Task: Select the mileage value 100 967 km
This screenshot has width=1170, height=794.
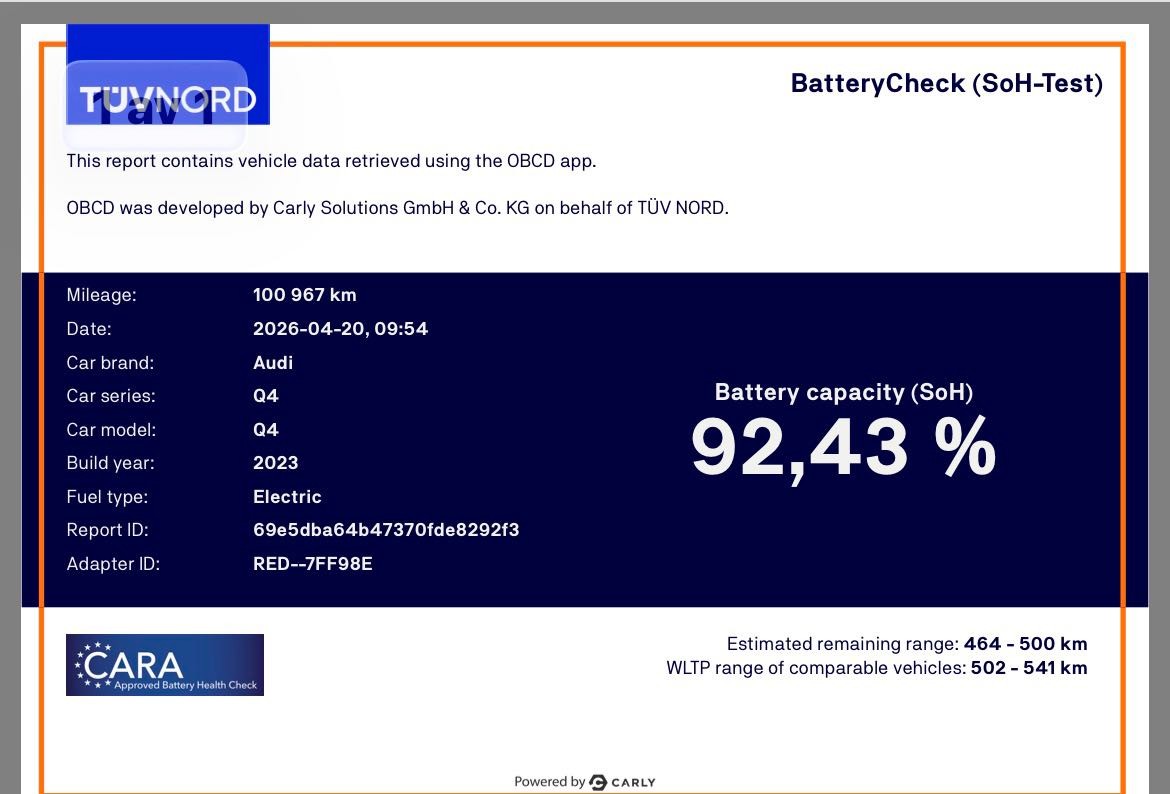Action: [x=304, y=295]
